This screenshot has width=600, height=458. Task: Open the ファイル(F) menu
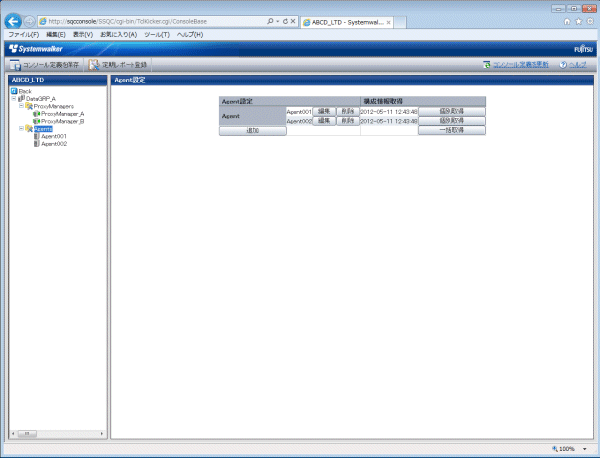click(24, 35)
